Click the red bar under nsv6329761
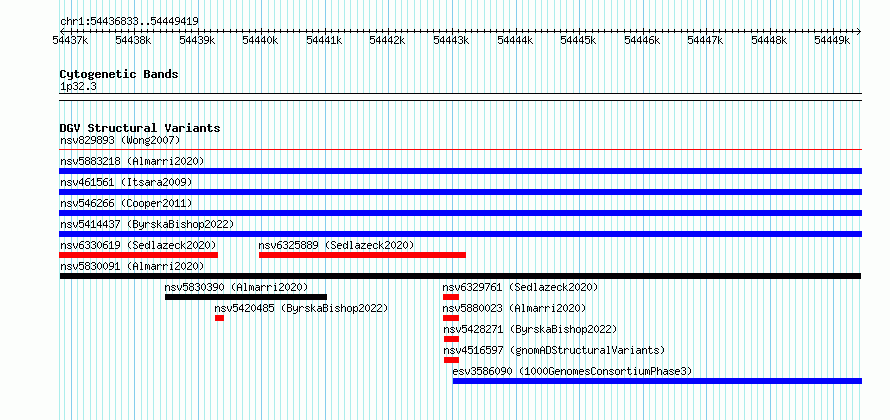890x420 pixels. (x=451, y=297)
